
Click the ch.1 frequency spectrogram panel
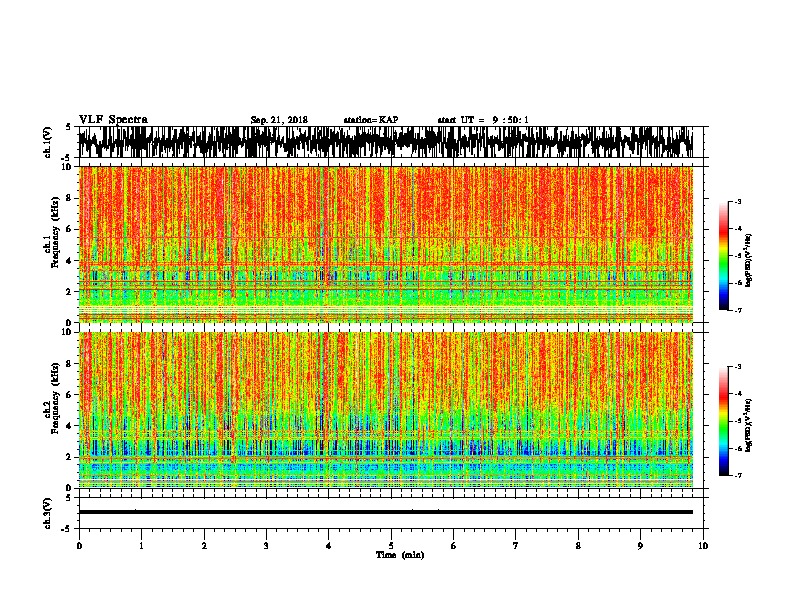point(386,244)
